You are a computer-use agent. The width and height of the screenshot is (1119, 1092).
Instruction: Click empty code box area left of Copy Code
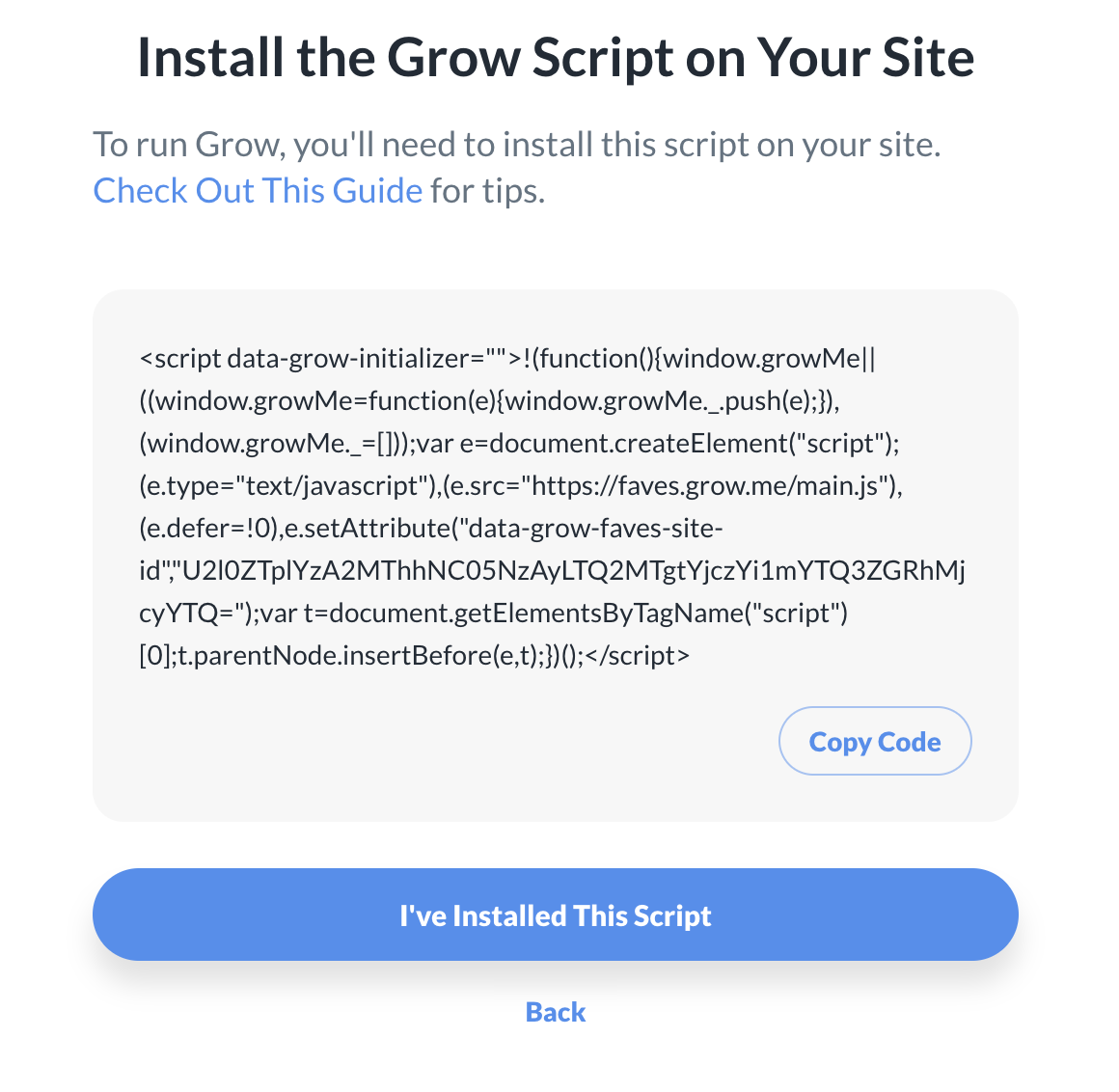[434, 741]
